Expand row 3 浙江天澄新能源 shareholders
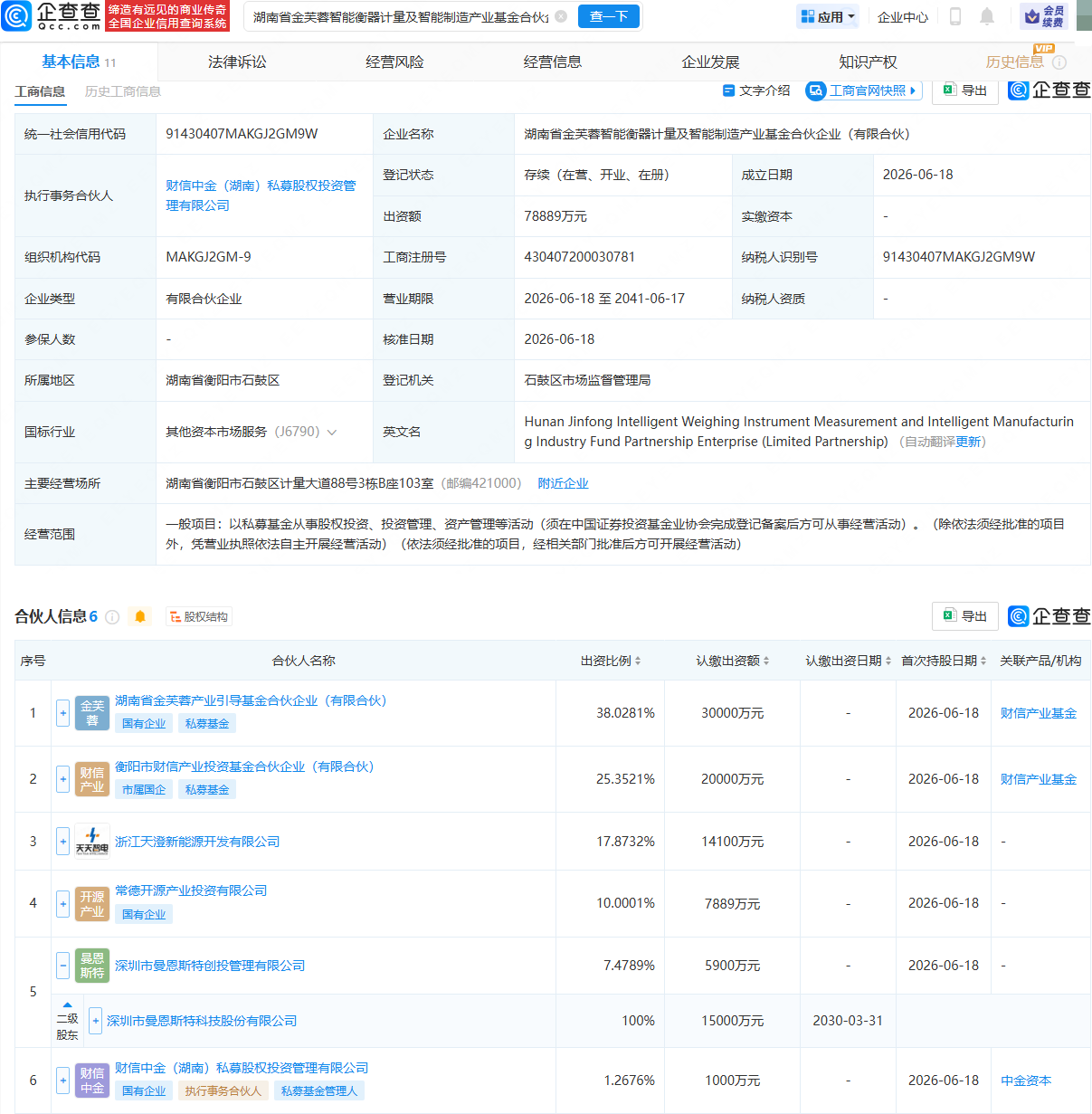The width and height of the screenshot is (1092, 1114). pos(62,841)
